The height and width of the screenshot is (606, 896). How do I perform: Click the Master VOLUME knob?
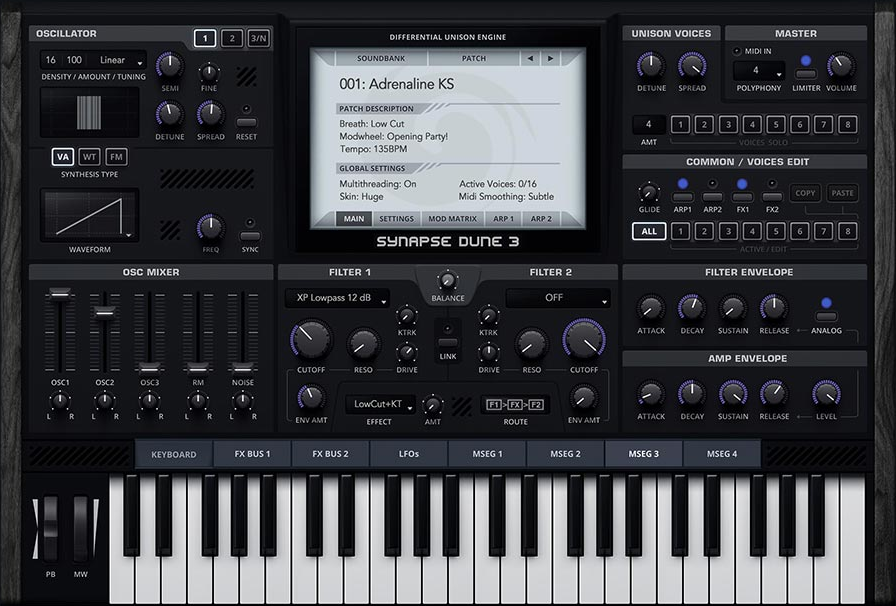point(841,66)
